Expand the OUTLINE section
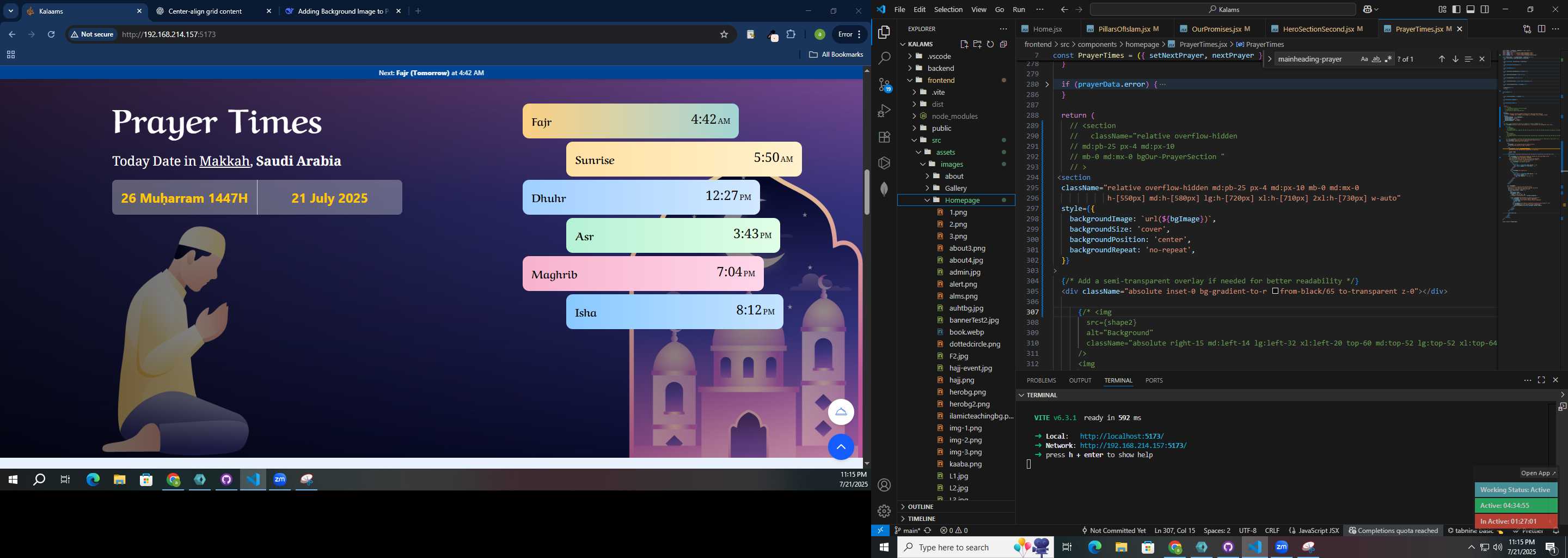1568x558 pixels. click(956, 507)
